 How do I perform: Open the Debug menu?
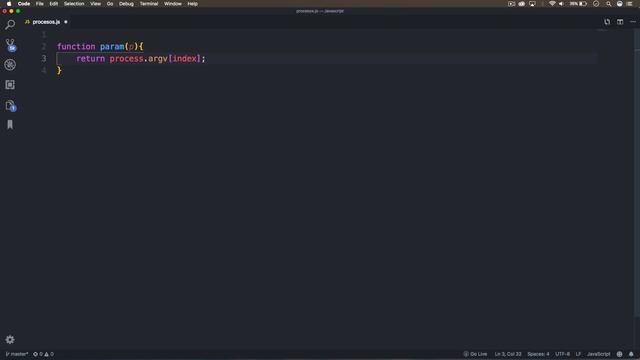(126, 4)
